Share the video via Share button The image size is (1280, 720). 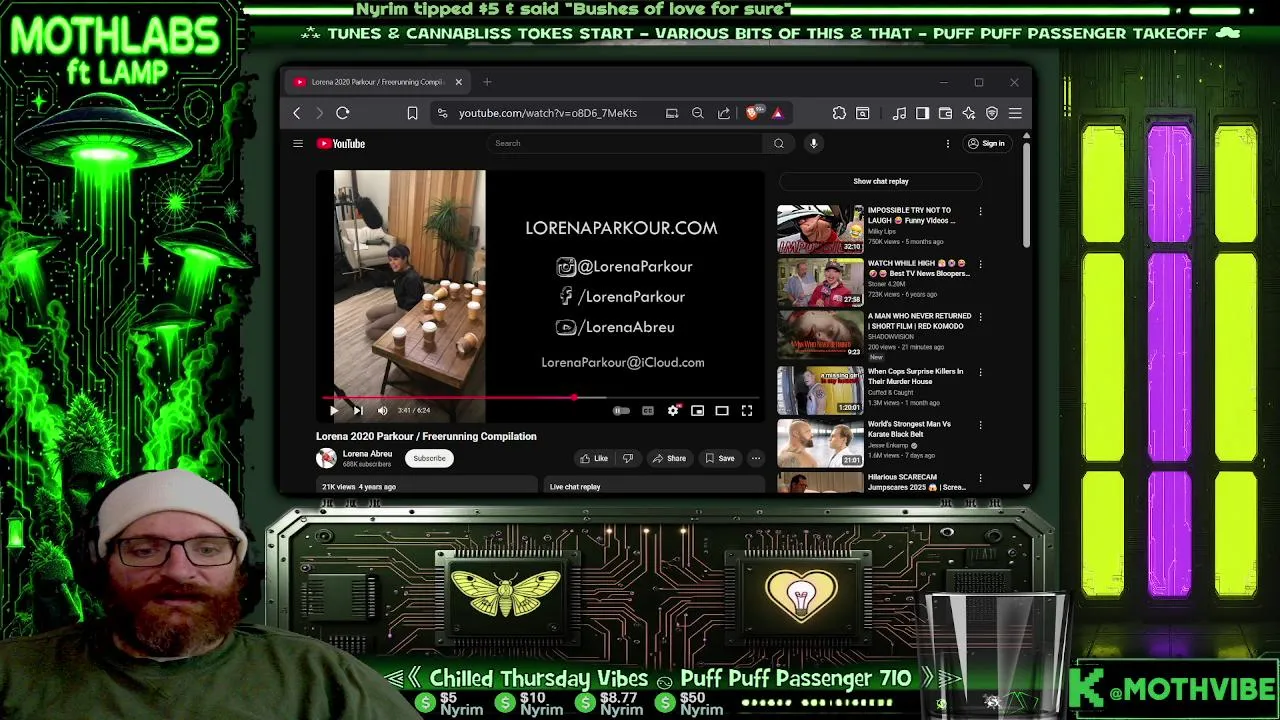668,458
